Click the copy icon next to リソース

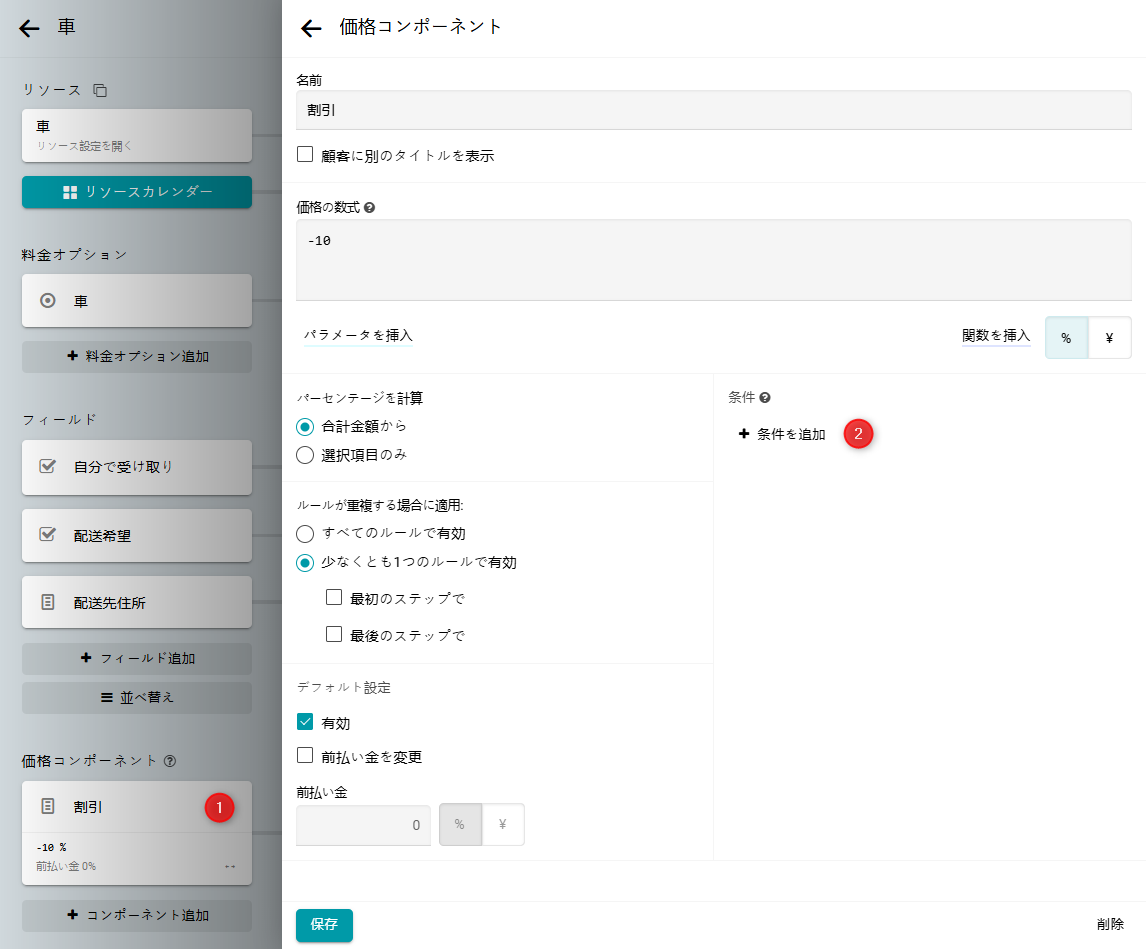tap(100, 90)
